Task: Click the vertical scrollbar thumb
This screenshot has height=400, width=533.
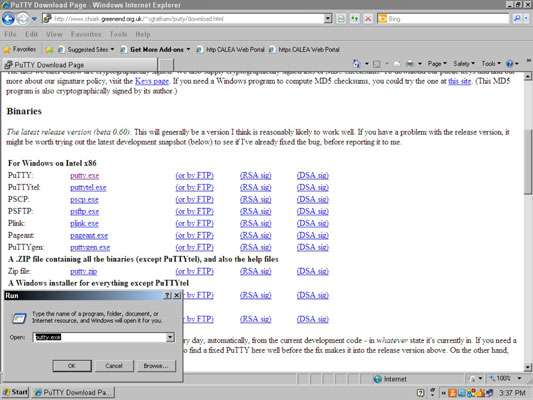Action: 528,162
